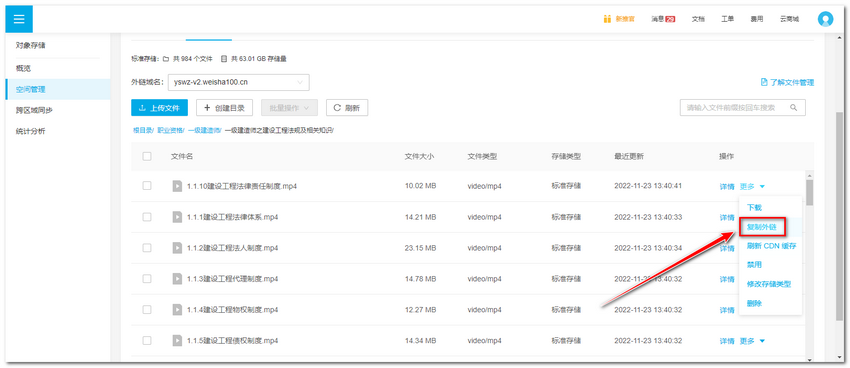Expand the 批量操作 dropdown
The height and width of the screenshot is (368, 850).
(x=289, y=108)
